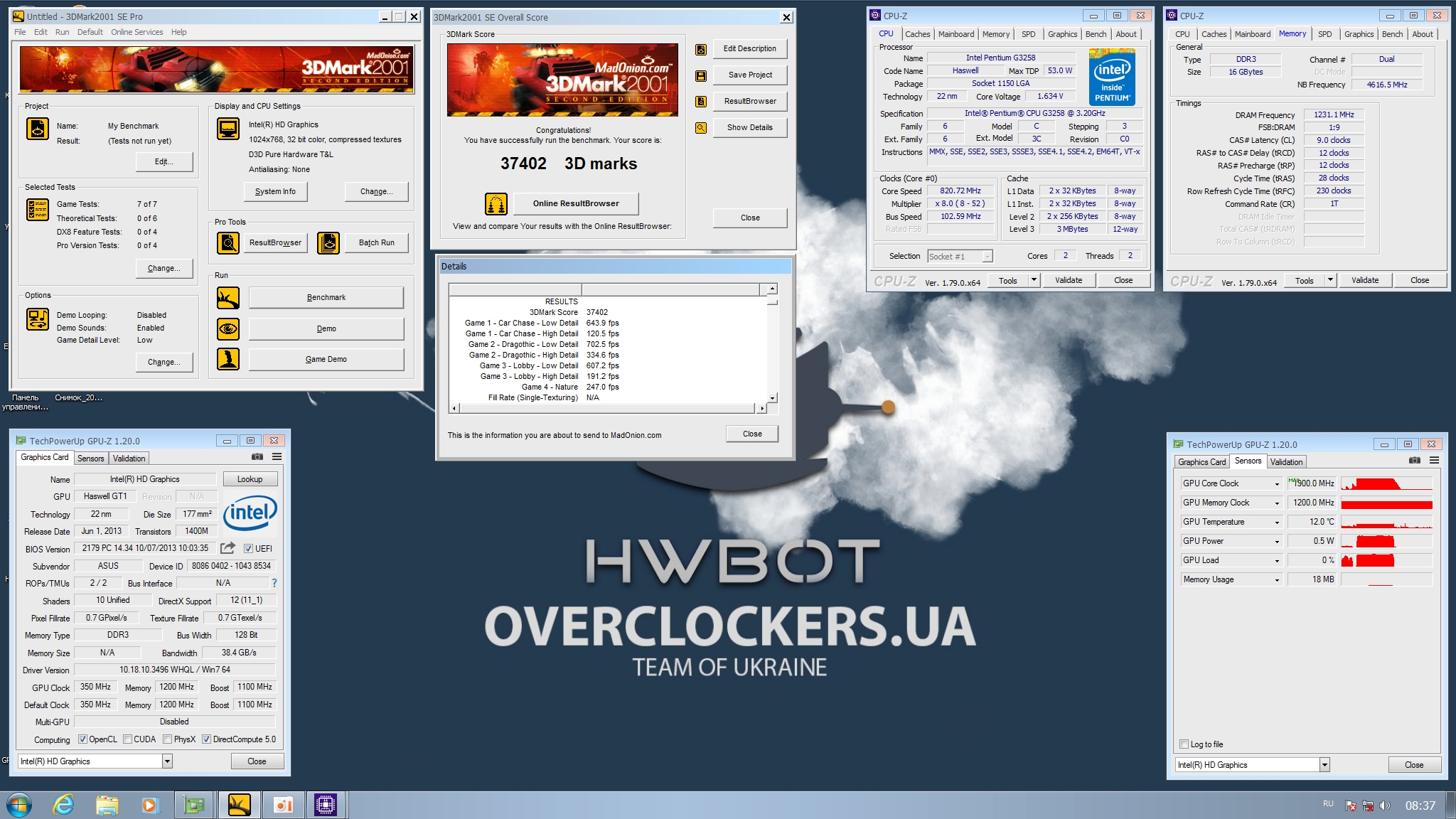This screenshot has height=819, width=1456.
Task: Toggle the CUDA checkbox in GPU-Z
Action: (127, 739)
